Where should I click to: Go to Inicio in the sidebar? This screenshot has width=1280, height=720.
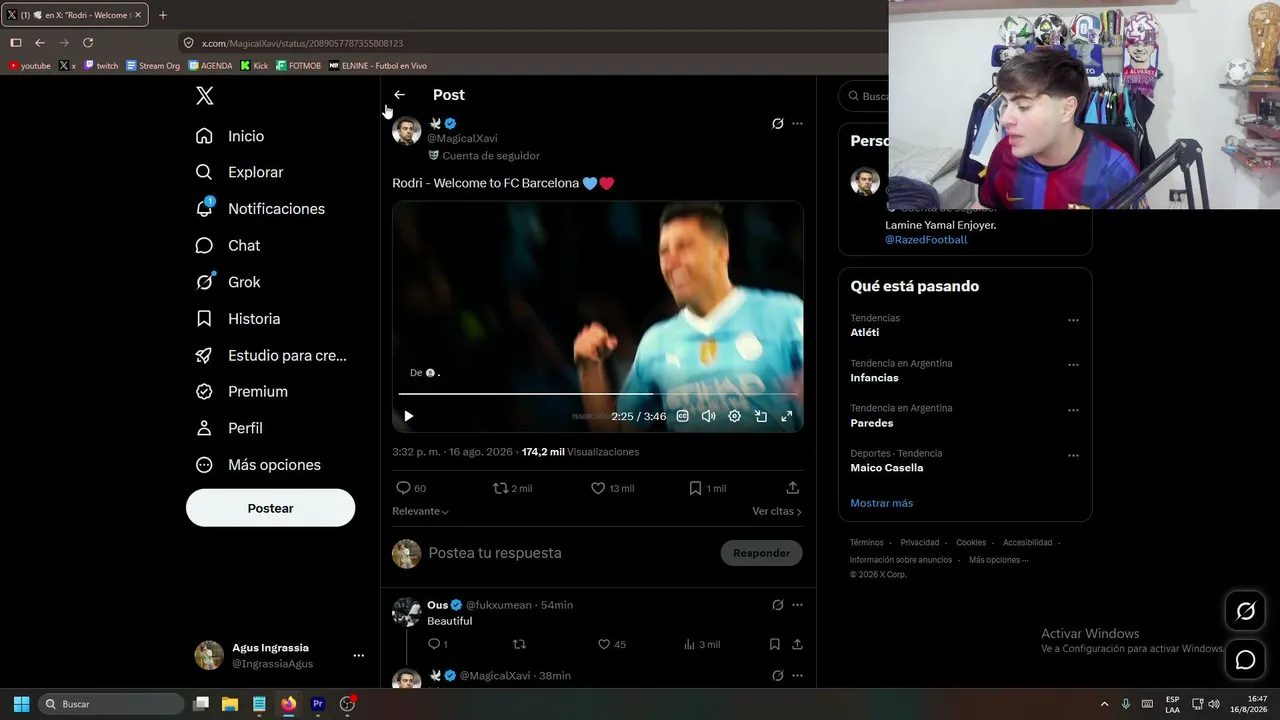pyautogui.click(x=230, y=136)
